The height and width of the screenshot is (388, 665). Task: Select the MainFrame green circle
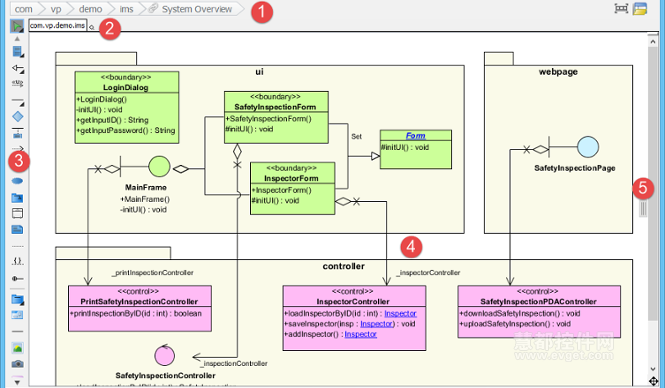point(159,167)
